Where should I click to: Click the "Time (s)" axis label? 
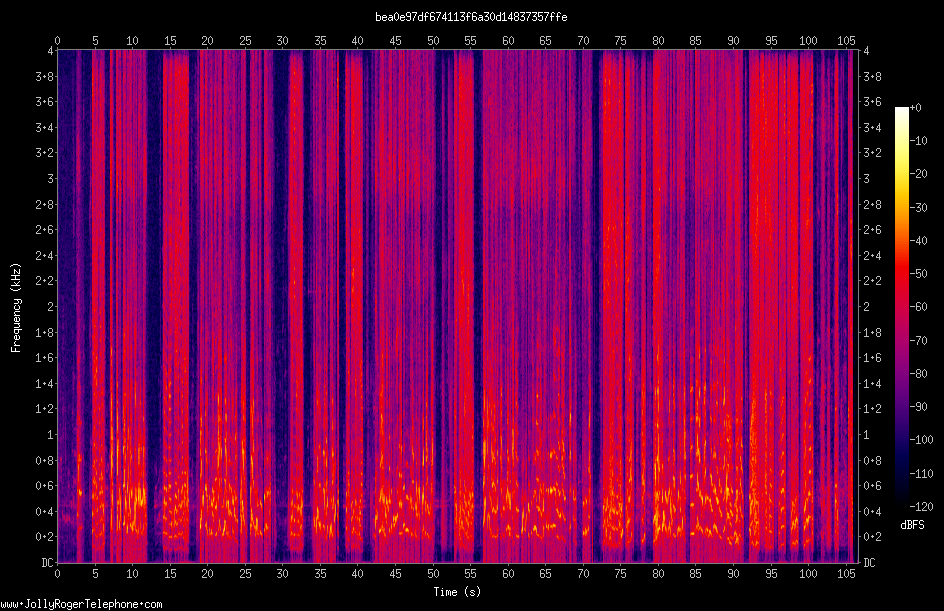click(x=457, y=592)
